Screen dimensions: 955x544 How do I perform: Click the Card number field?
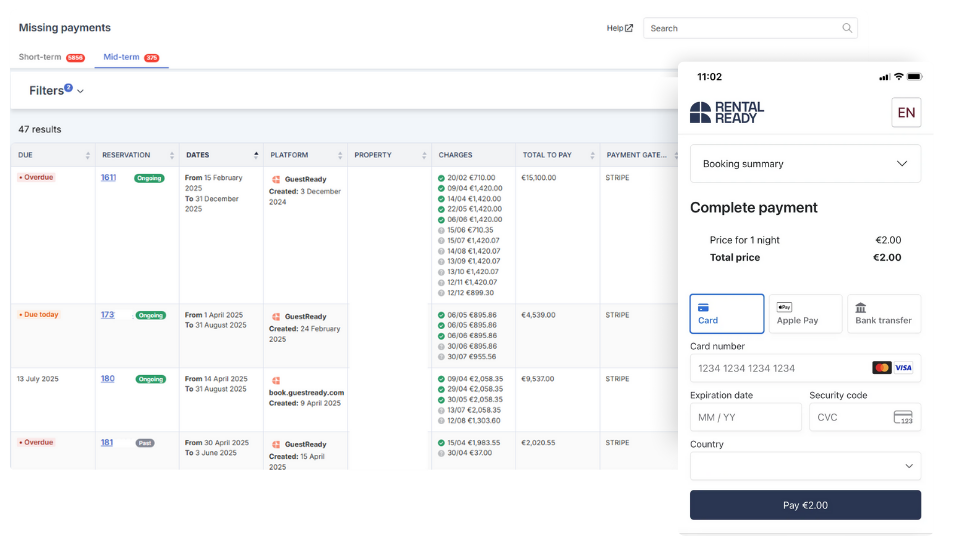click(x=805, y=368)
